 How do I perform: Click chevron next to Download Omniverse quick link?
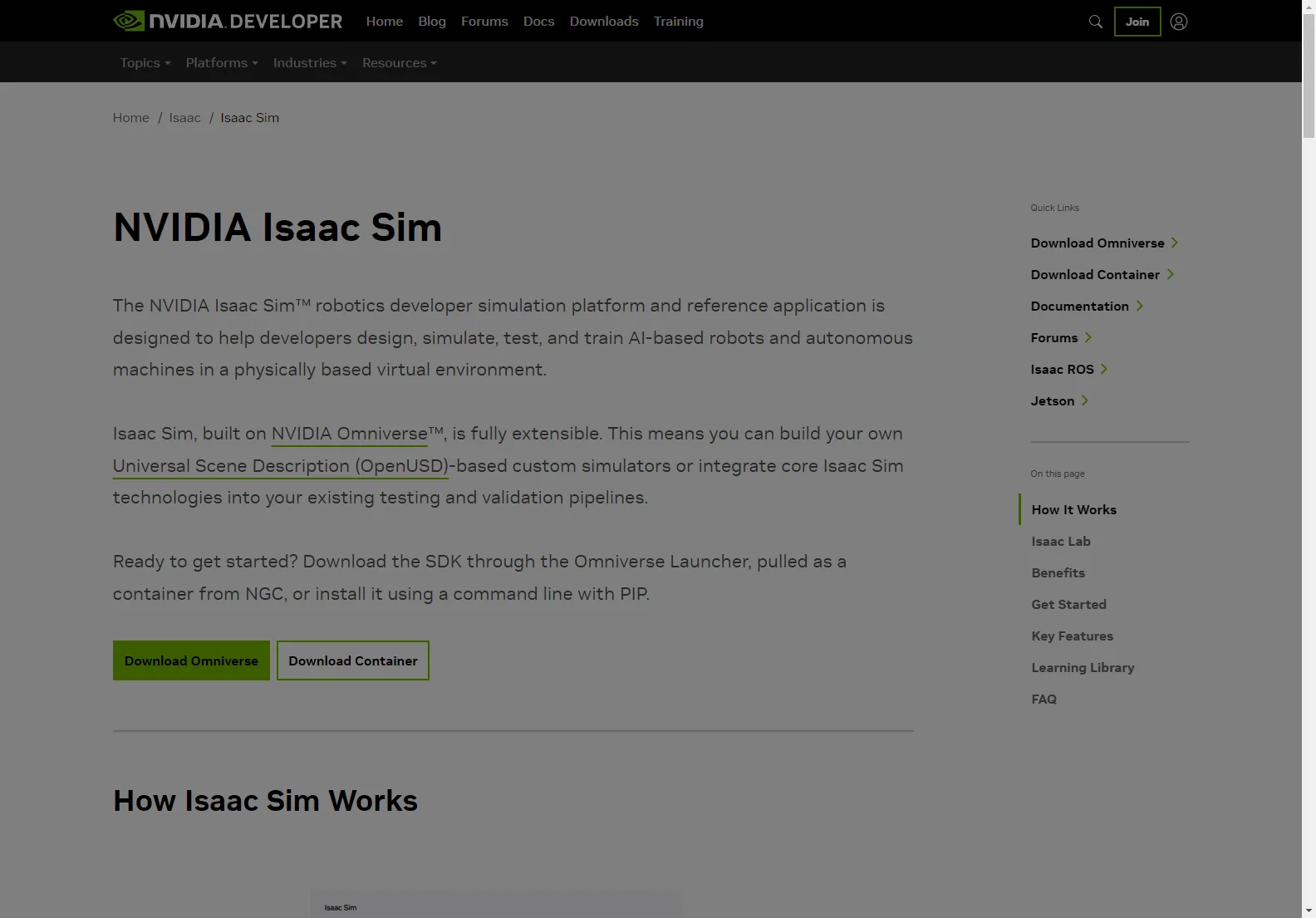1175,243
